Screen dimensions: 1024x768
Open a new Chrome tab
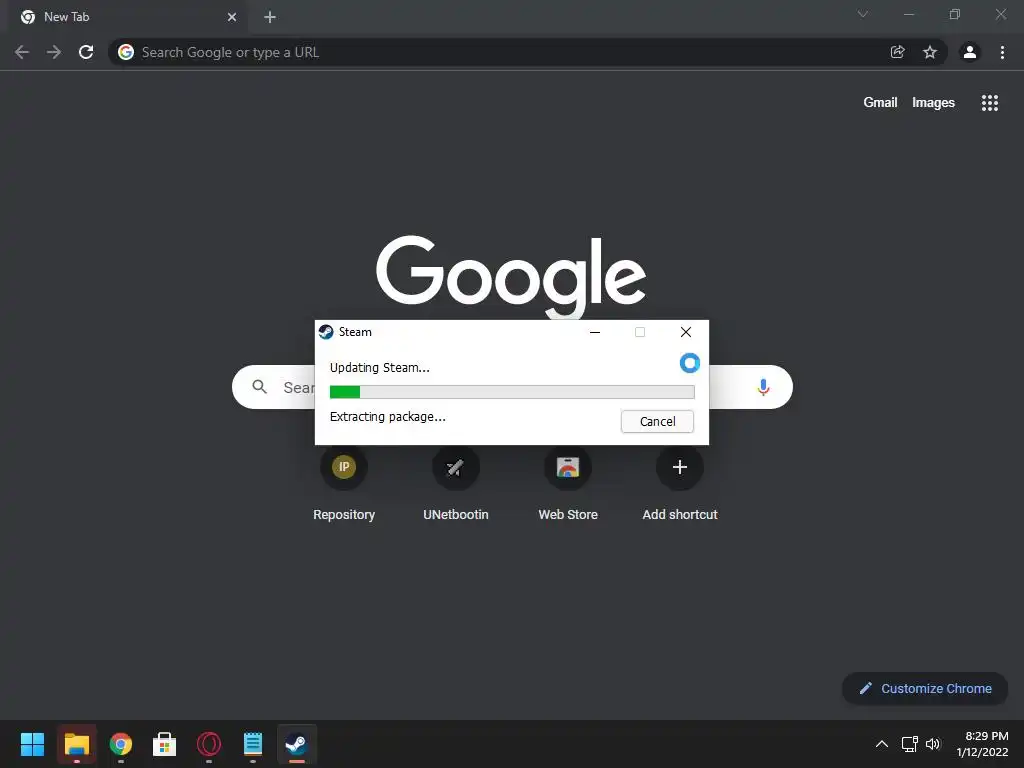pyautogui.click(x=270, y=17)
